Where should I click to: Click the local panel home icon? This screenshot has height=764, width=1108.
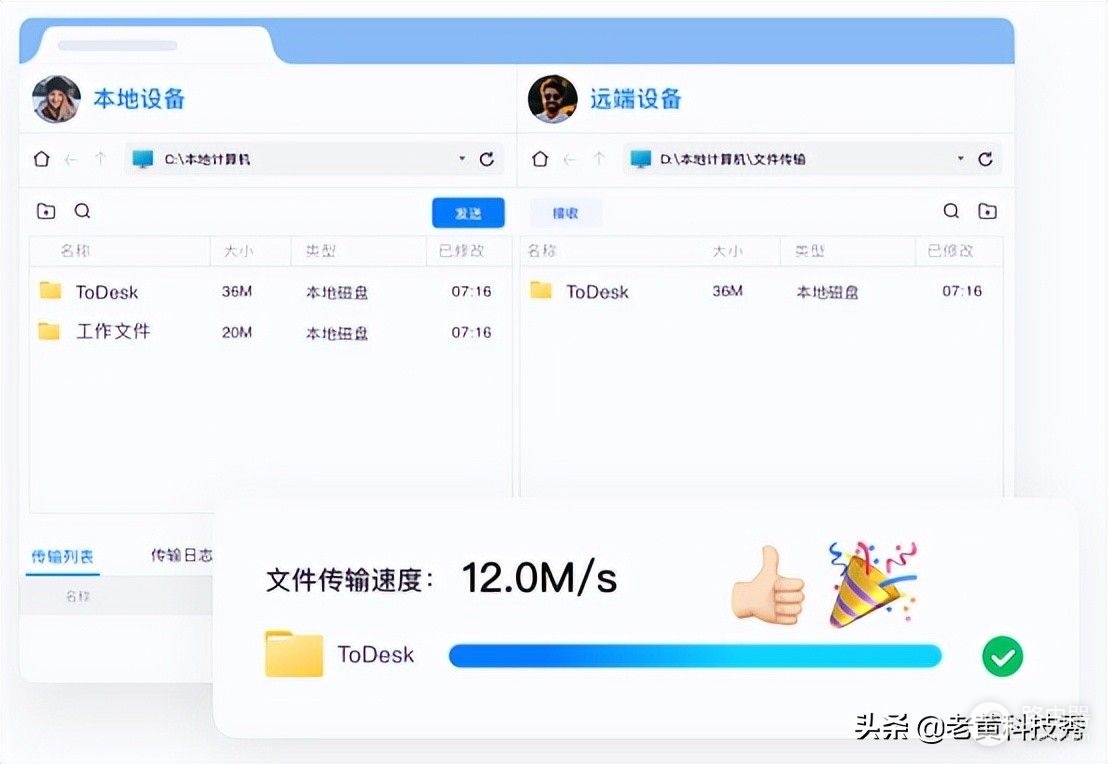pos(42,159)
